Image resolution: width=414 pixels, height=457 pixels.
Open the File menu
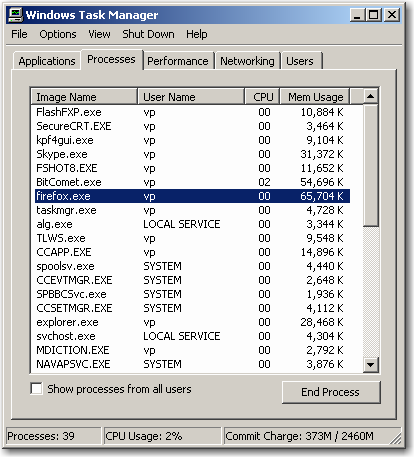click(x=19, y=34)
